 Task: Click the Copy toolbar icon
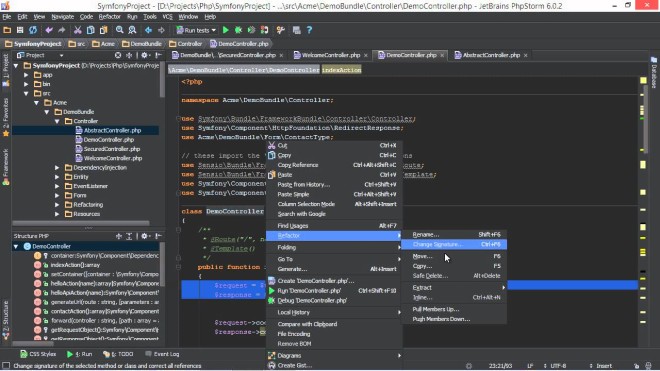coord(90,30)
